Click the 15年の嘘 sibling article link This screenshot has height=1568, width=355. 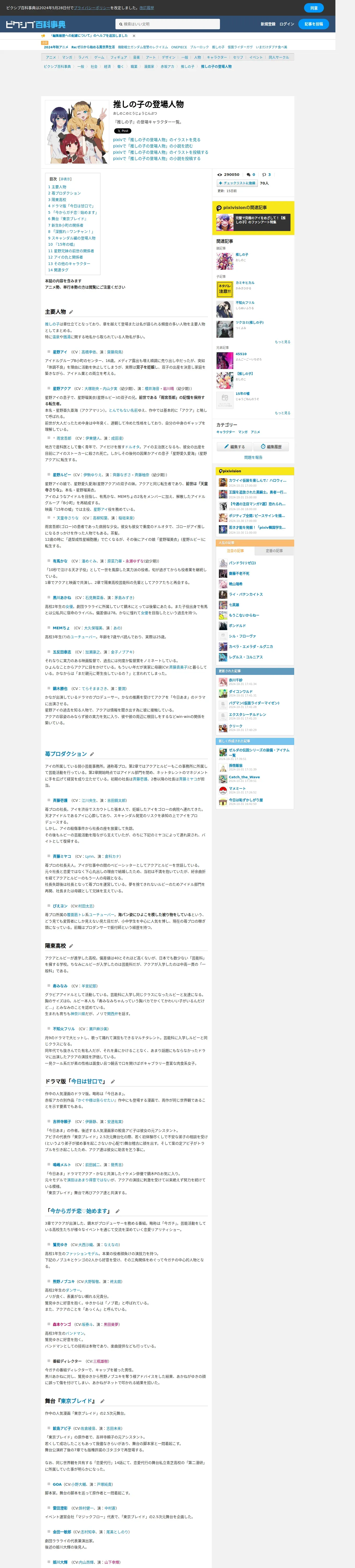(242, 394)
